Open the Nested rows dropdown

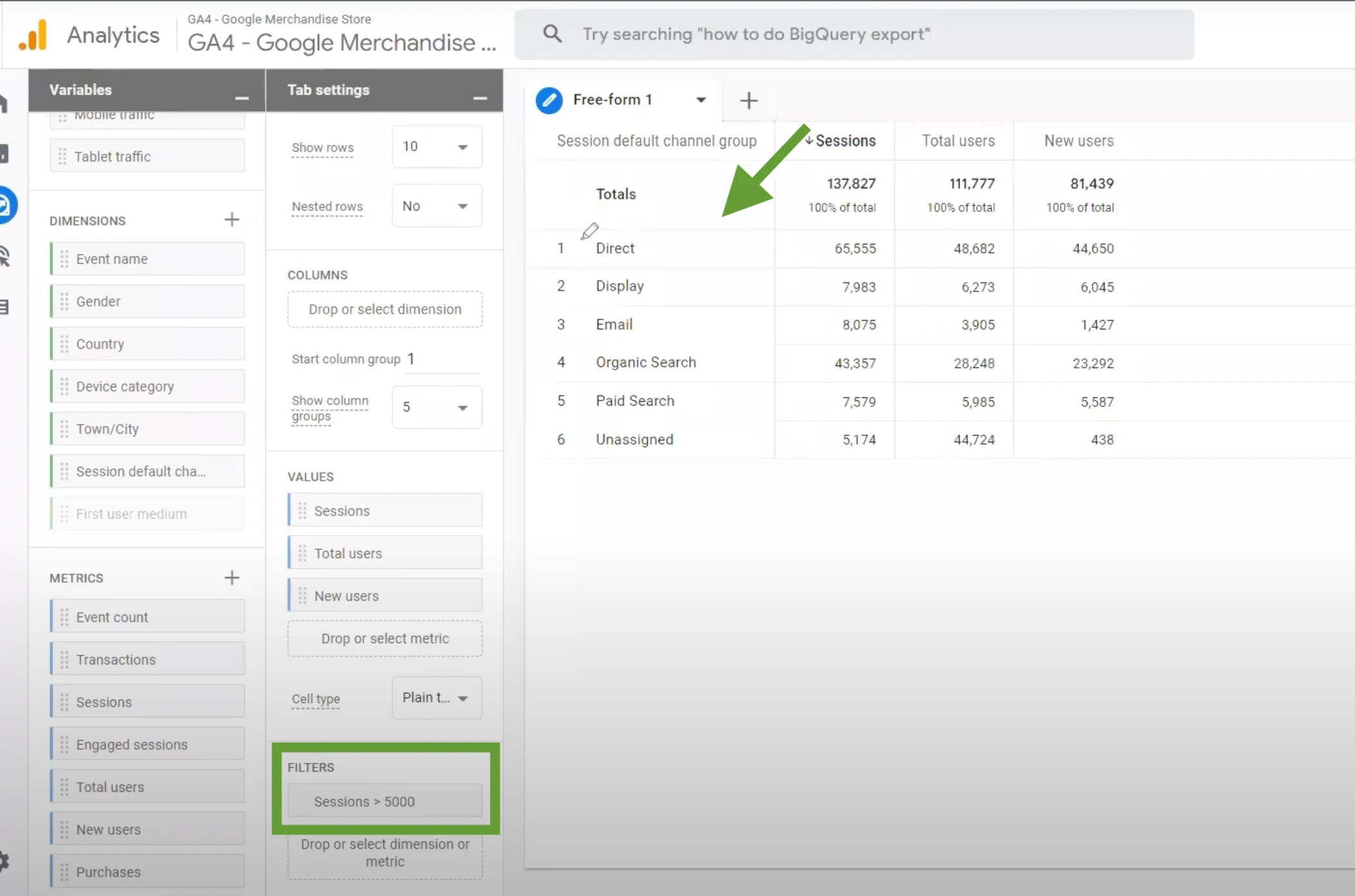437,206
